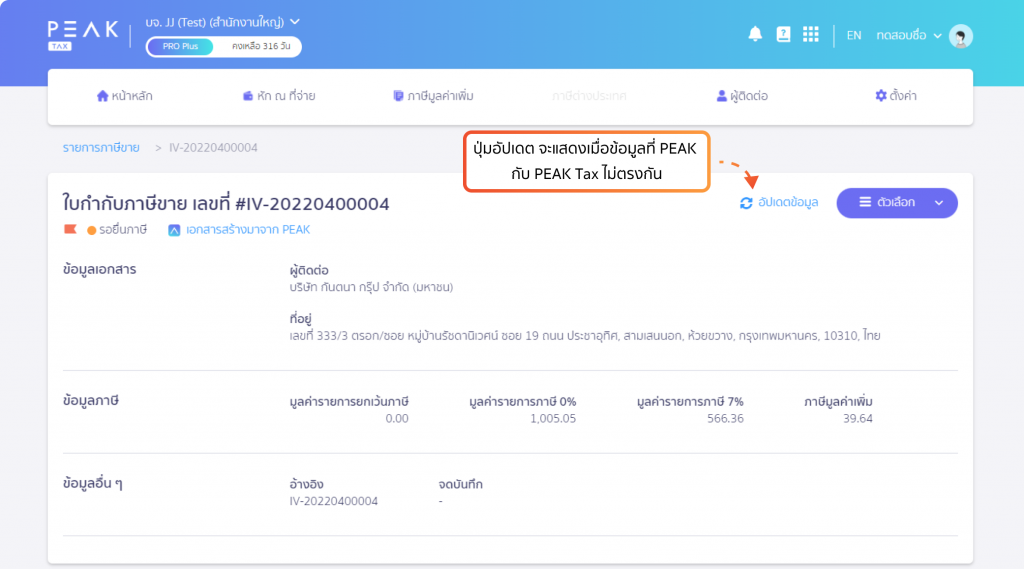This screenshot has height=569, width=1024.
Task: Switch language to EN
Action: click(854, 35)
